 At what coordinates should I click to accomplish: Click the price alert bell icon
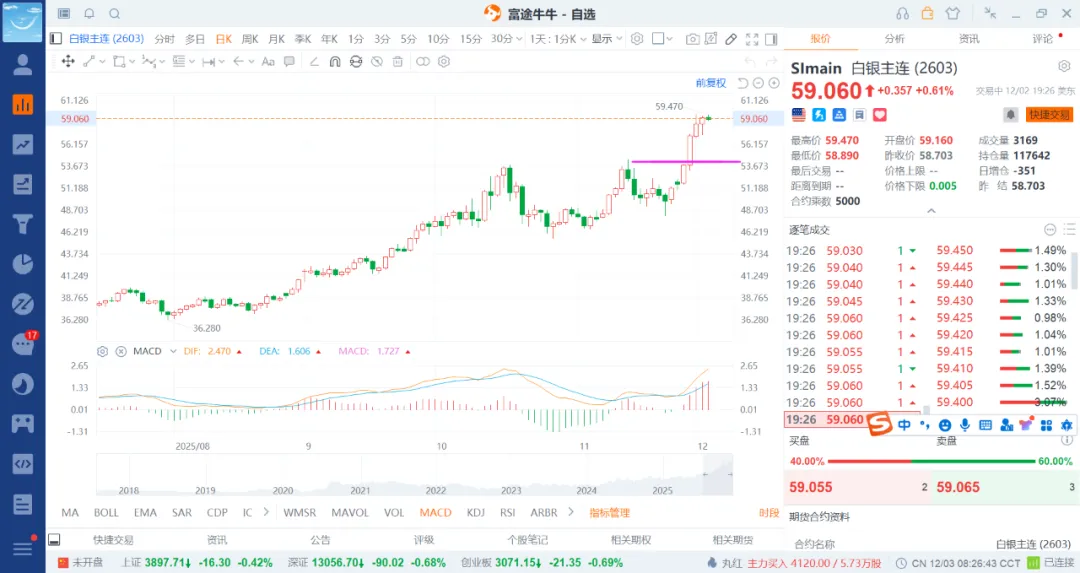tap(1011, 114)
